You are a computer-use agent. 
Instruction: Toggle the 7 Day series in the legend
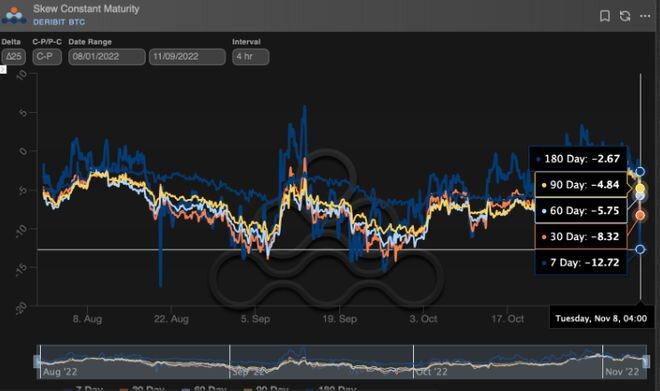pos(83,388)
